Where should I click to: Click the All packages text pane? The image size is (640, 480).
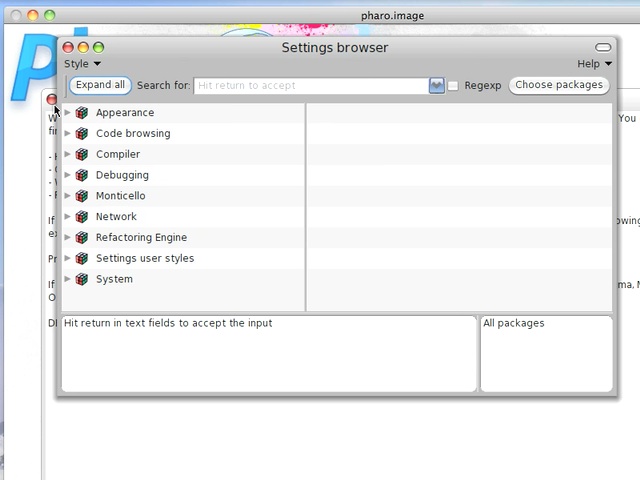point(547,353)
